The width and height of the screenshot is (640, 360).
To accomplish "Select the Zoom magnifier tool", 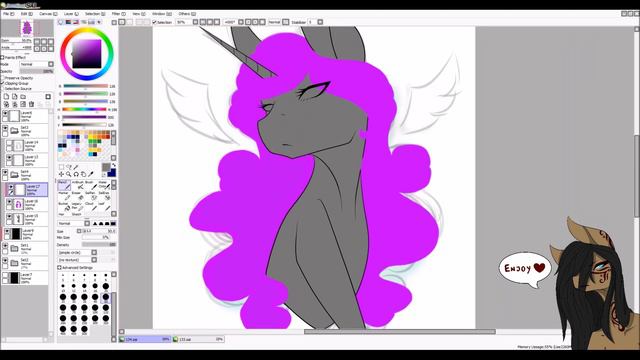I will pyautogui.click(x=69, y=174).
